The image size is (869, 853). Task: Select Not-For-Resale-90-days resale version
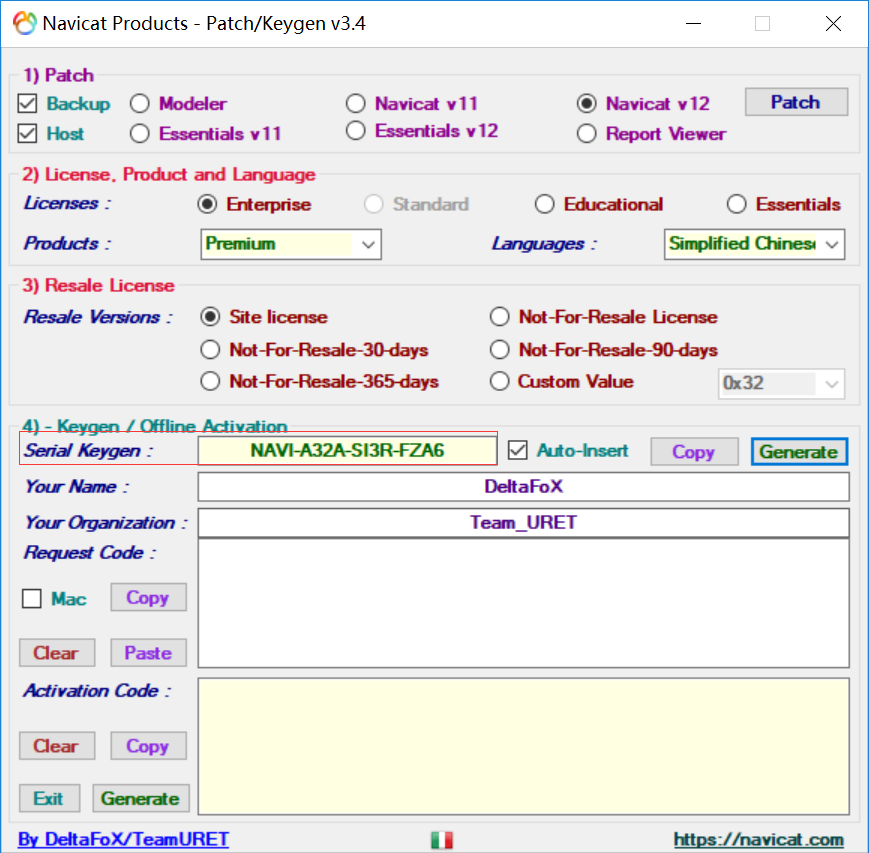tap(500, 350)
